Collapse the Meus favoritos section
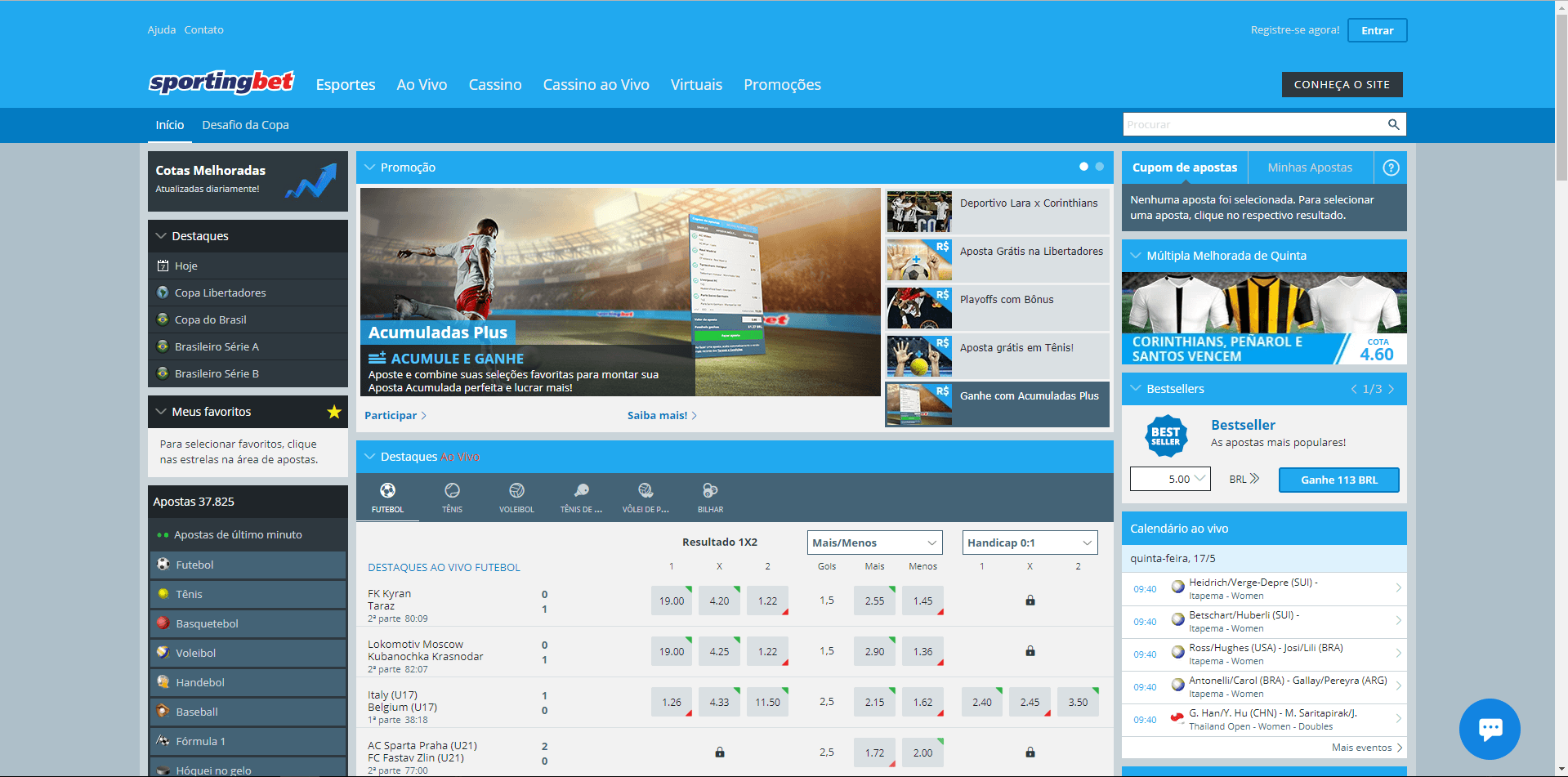This screenshot has width=1568, height=777. point(161,412)
